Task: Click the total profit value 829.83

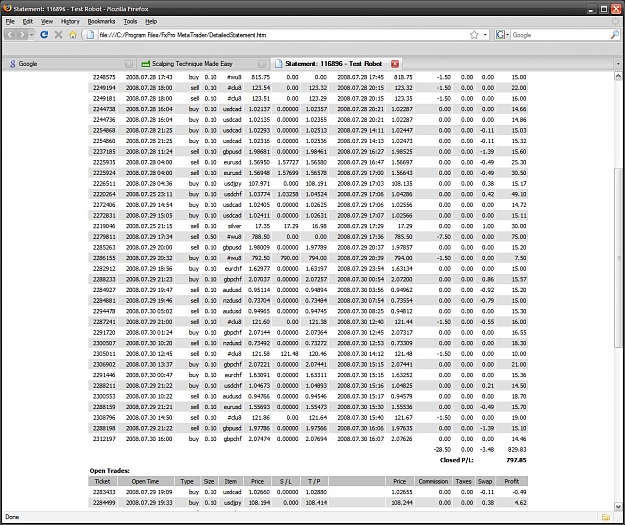Action: tap(517, 449)
